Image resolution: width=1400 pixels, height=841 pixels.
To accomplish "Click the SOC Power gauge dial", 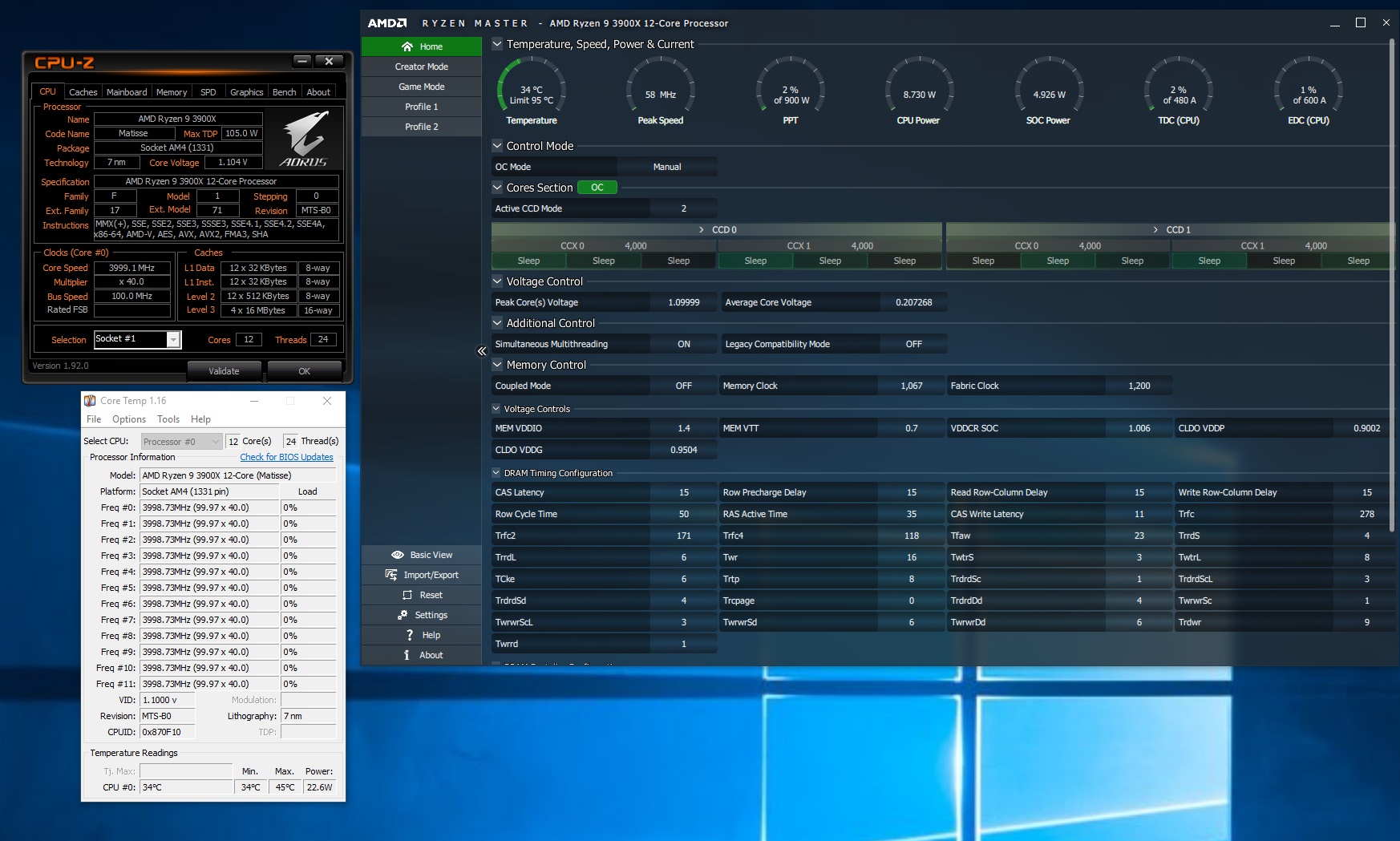I will tap(1049, 88).
